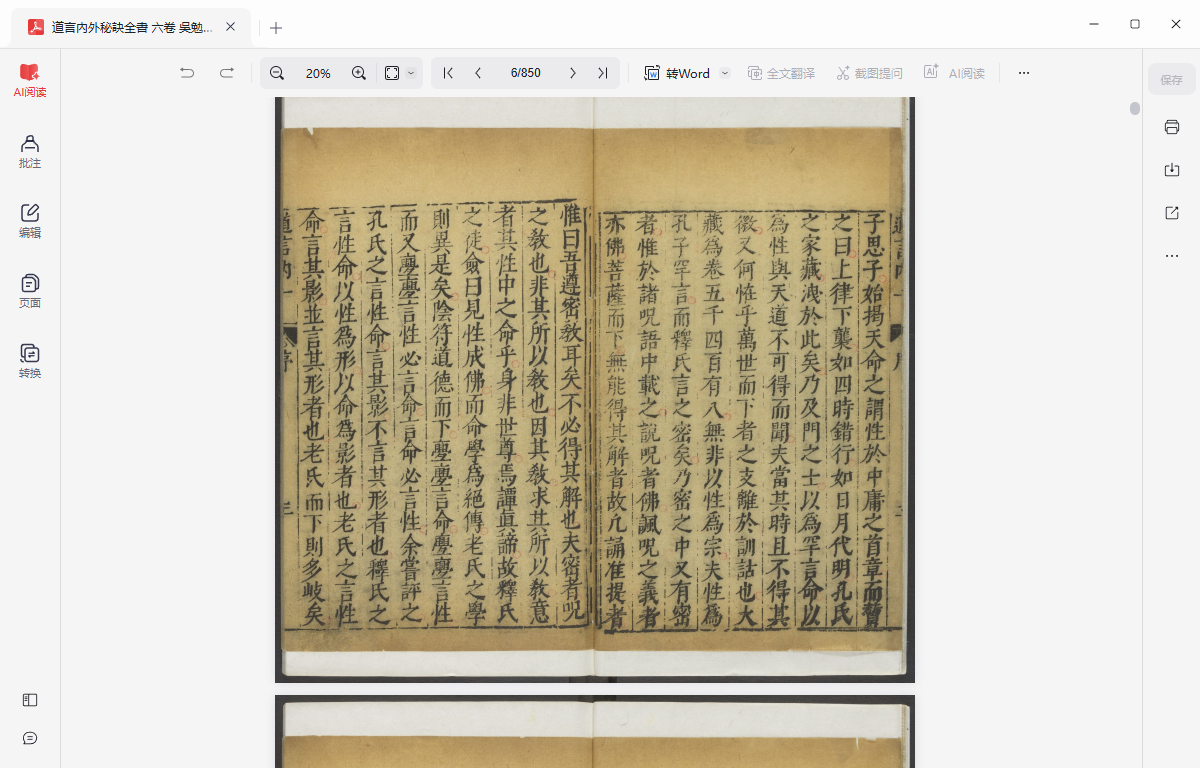Viewport: 1200px width, 768px height.
Task: Open the AI阅读 sidebar panel
Action: click(30, 80)
